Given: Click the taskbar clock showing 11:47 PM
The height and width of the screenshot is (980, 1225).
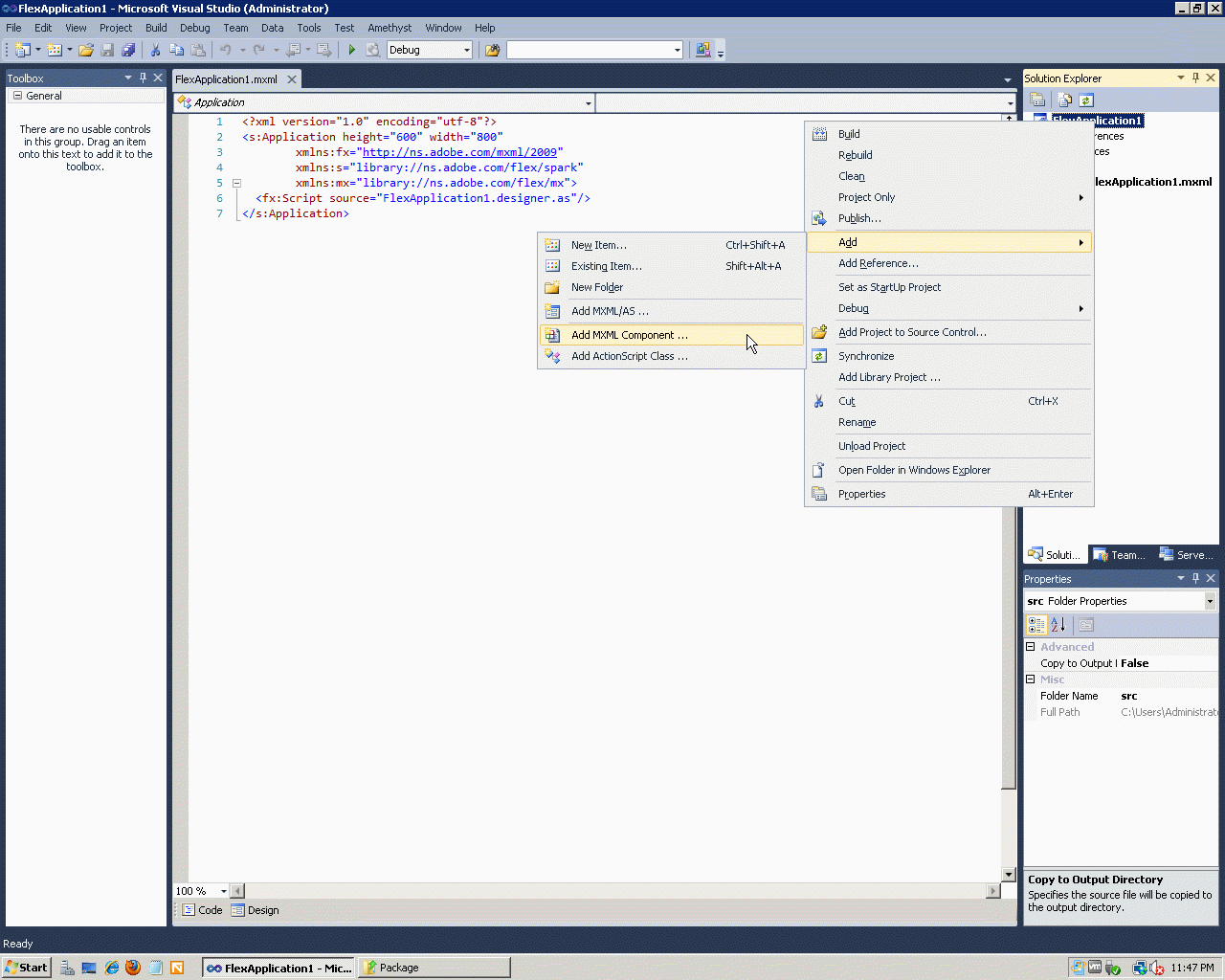Looking at the screenshot, I should point(1192,968).
